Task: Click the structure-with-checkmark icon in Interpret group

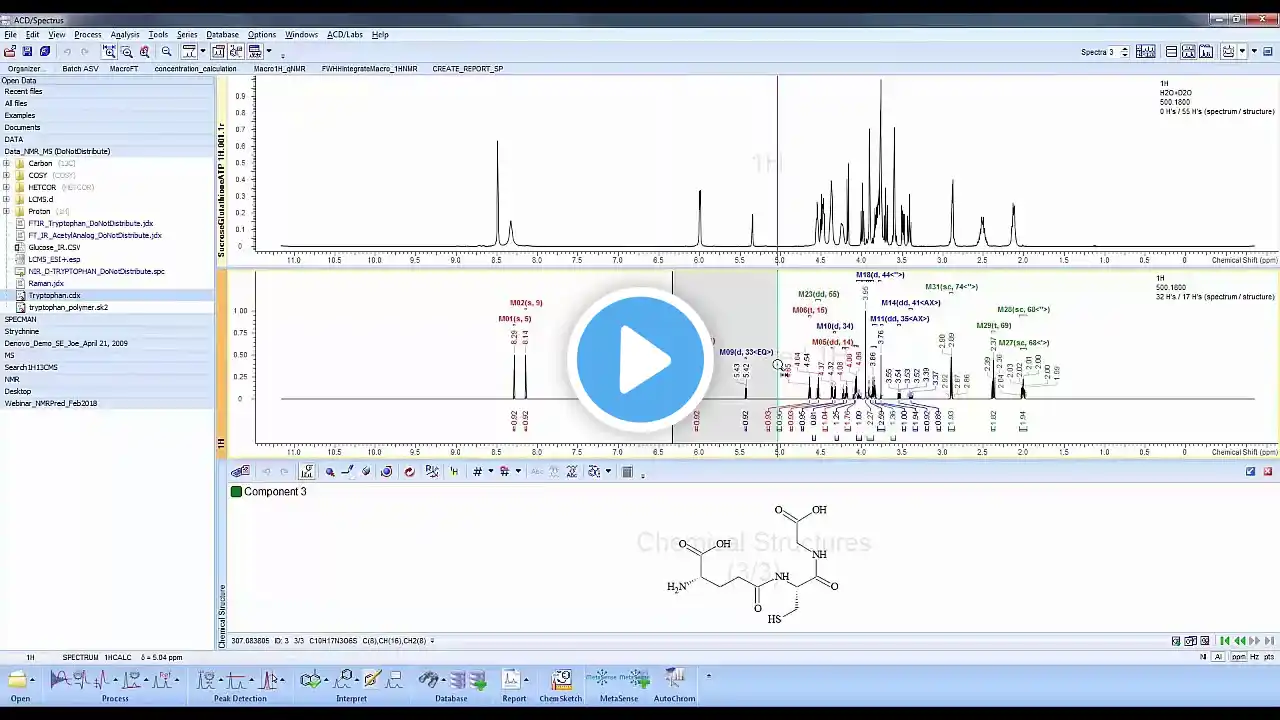Action: (x=311, y=680)
